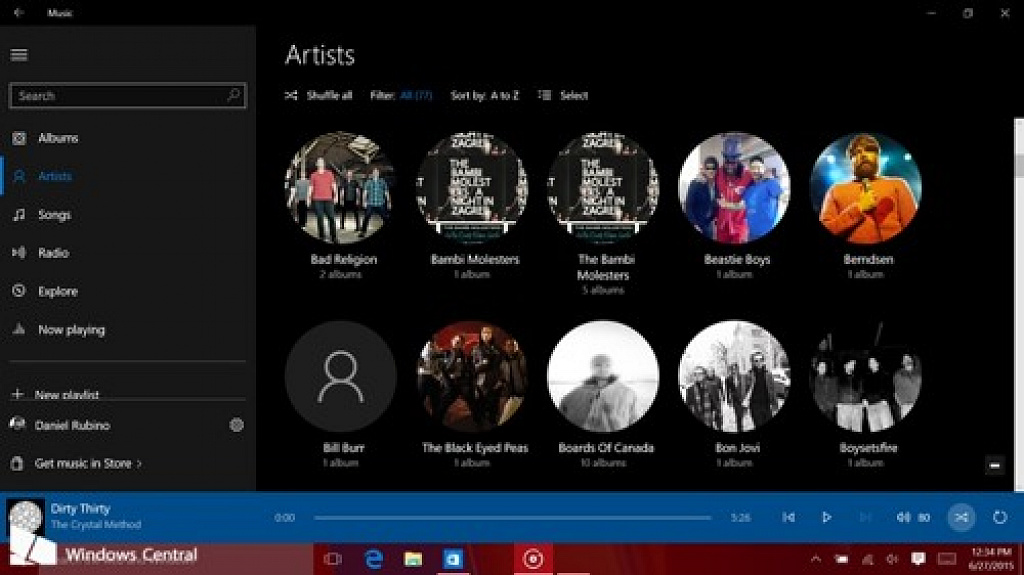Click the Boards Of Canada name text

(x=605, y=448)
